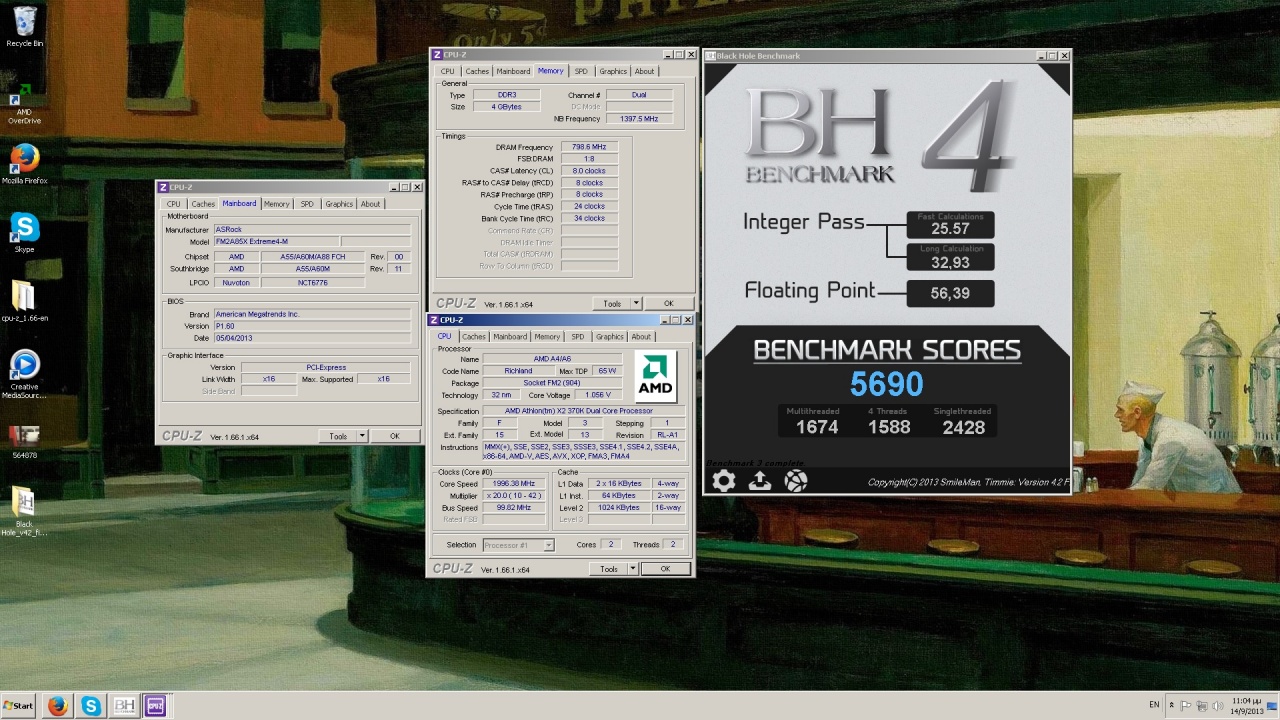Open Caches tab in Mainboard CPU-Z window
The width and height of the screenshot is (1280, 720).
click(x=203, y=204)
